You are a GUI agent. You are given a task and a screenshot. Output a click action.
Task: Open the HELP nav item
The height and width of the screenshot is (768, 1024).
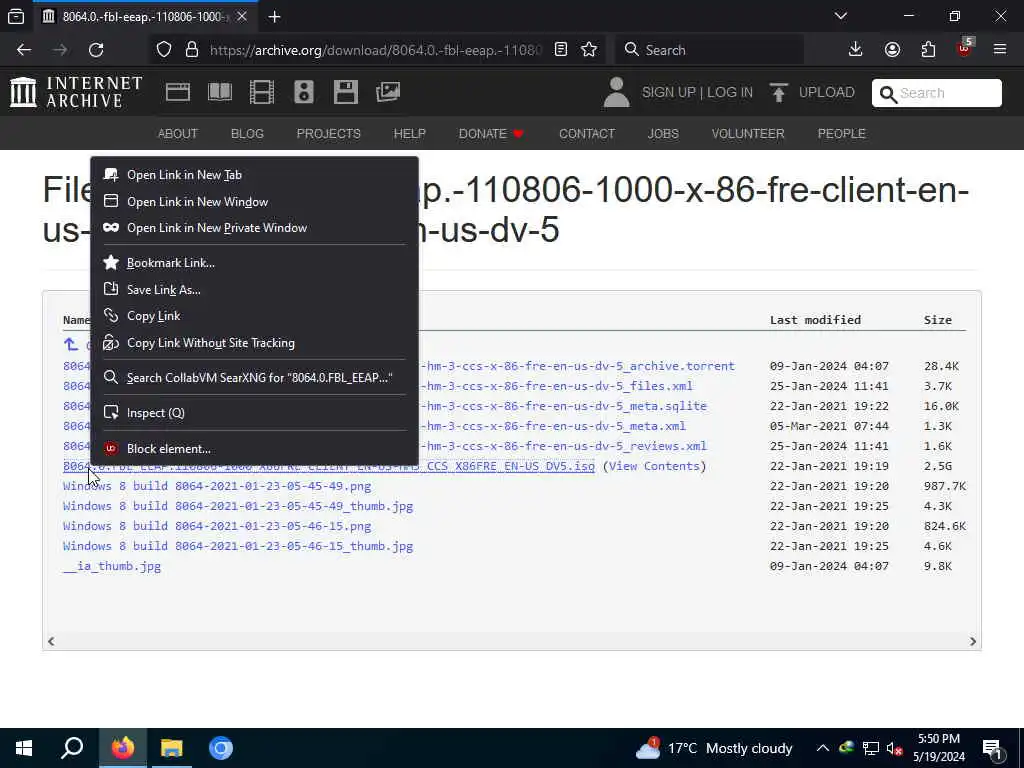pos(409,134)
